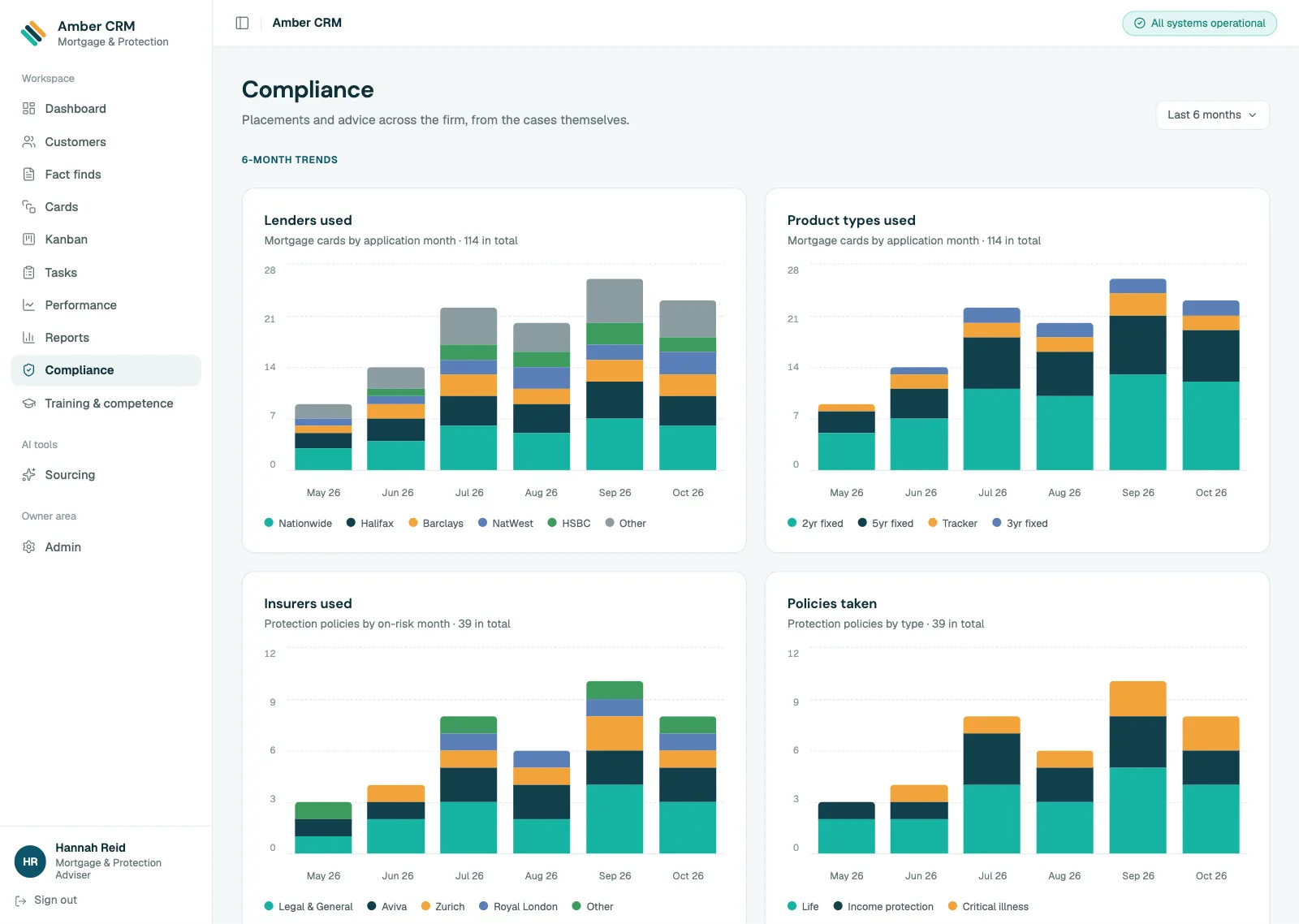The image size is (1299, 924).
Task: Click the Reports bar chart icon
Action: click(29, 338)
